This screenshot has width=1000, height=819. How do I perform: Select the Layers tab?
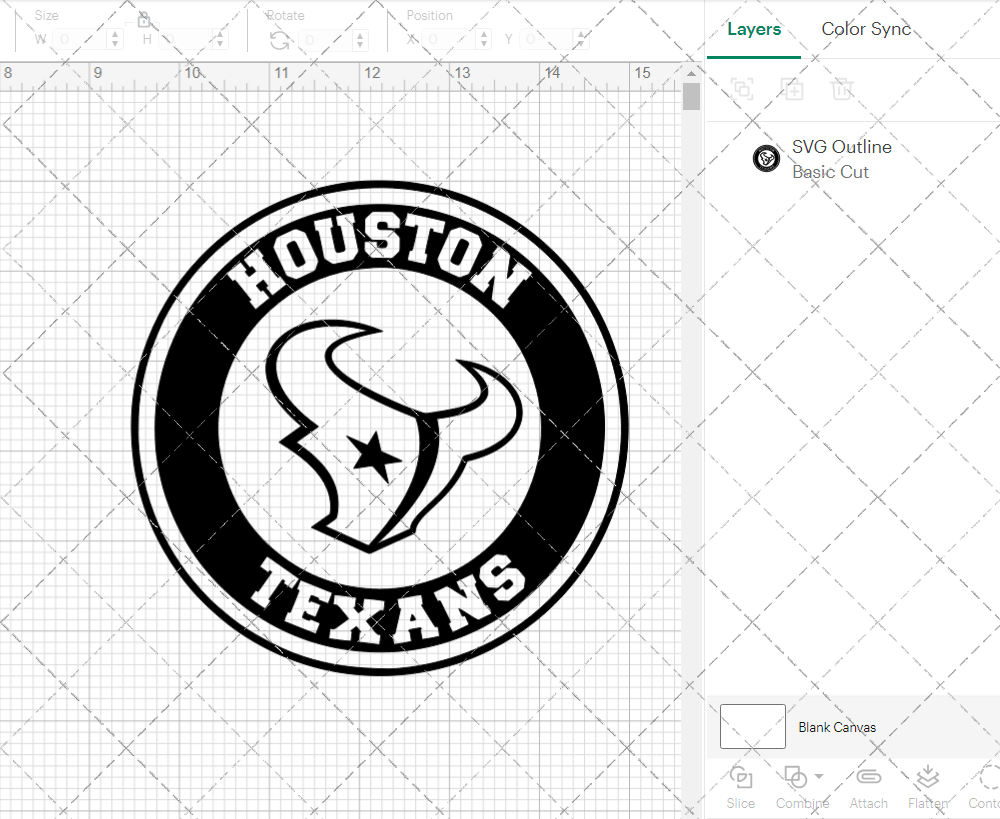pos(754,29)
